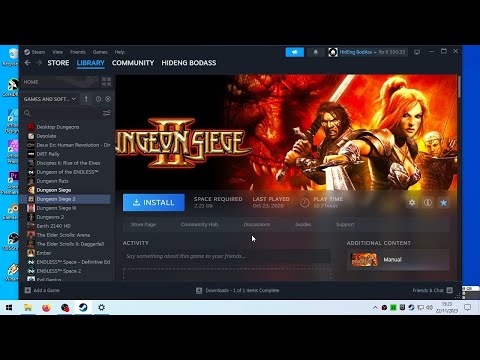Switch to the LIBRARY tab

(x=91, y=63)
